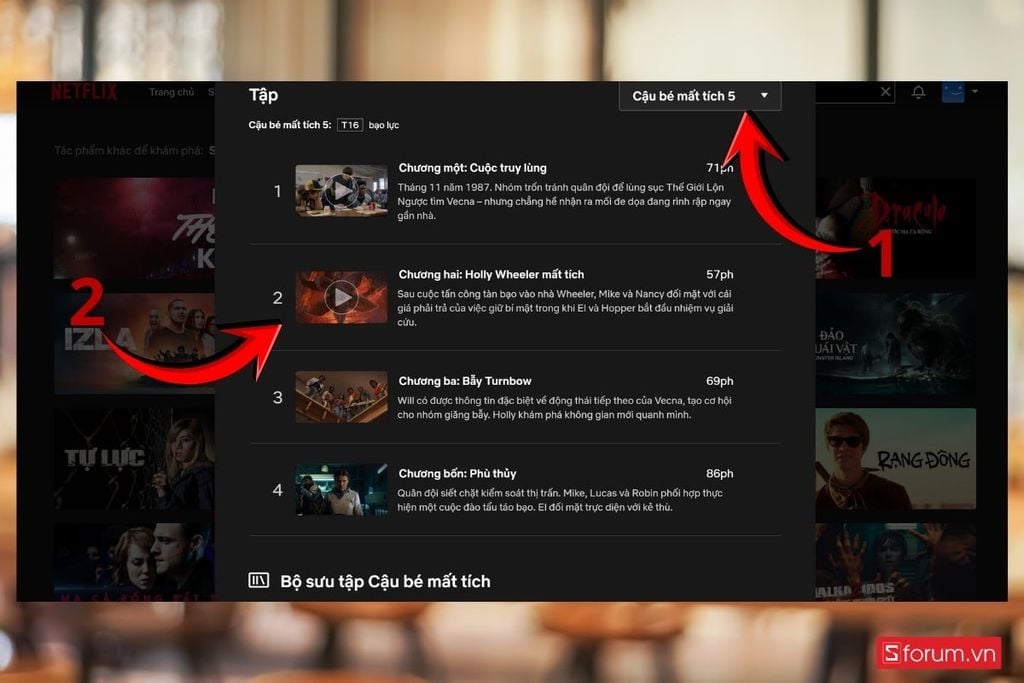Viewport: 1024px width, 683px height.
Task: Clear the search with the X icon
Action: click(x=885, y=91)
